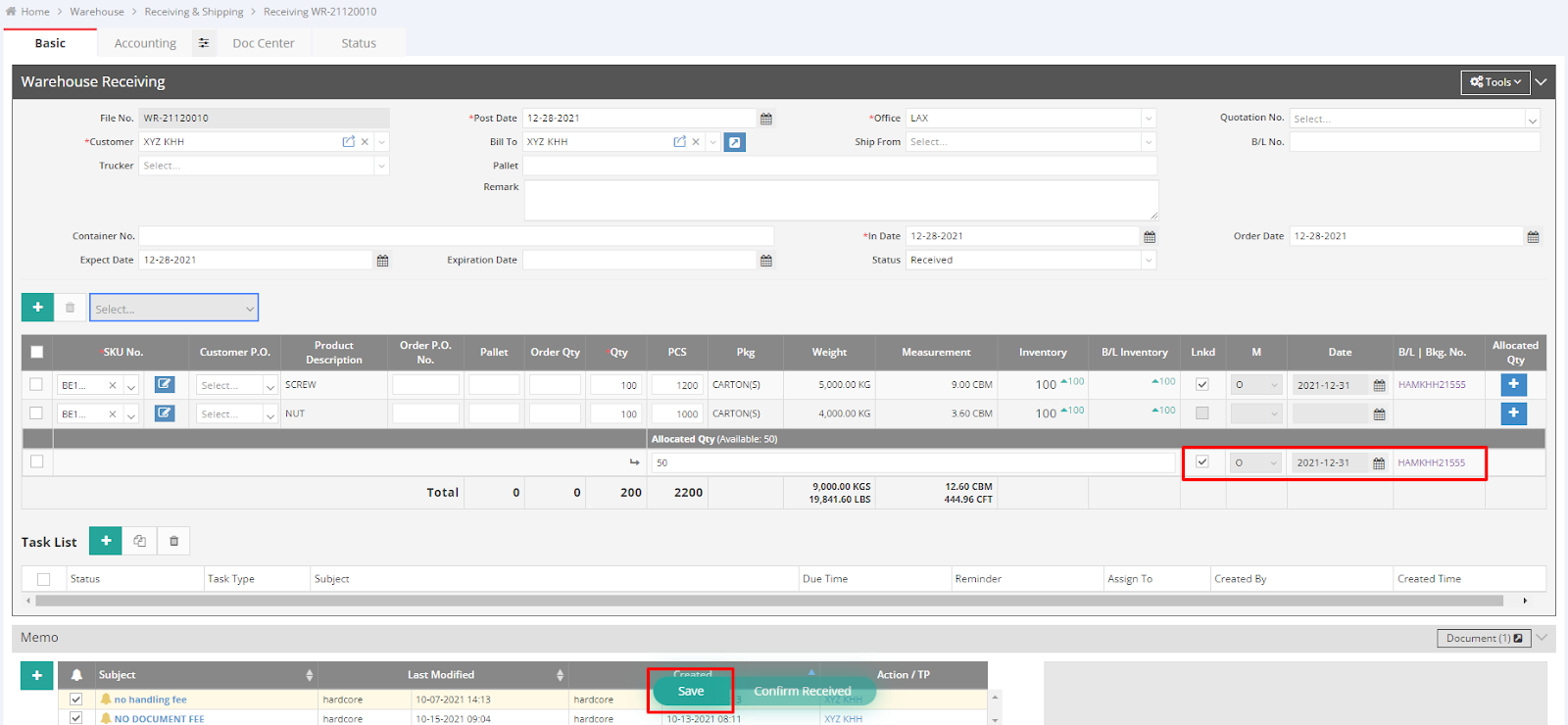Click the Post Date calendar icon
Image resolution: width=1568 pixels, height=725 pixels.
point(766,119)
